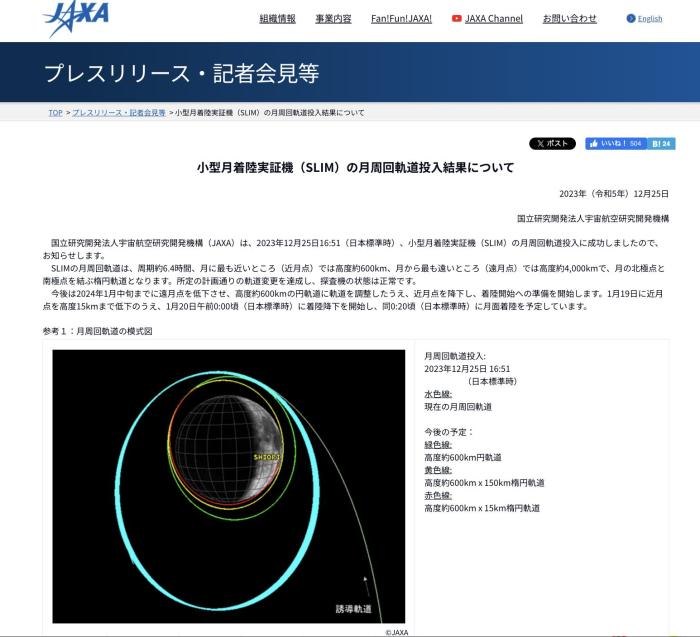The width and height of the screenshot is (700, 637).
Task: Click the yellow SHIOLI label on the Moon
Action: click(267, 456)
